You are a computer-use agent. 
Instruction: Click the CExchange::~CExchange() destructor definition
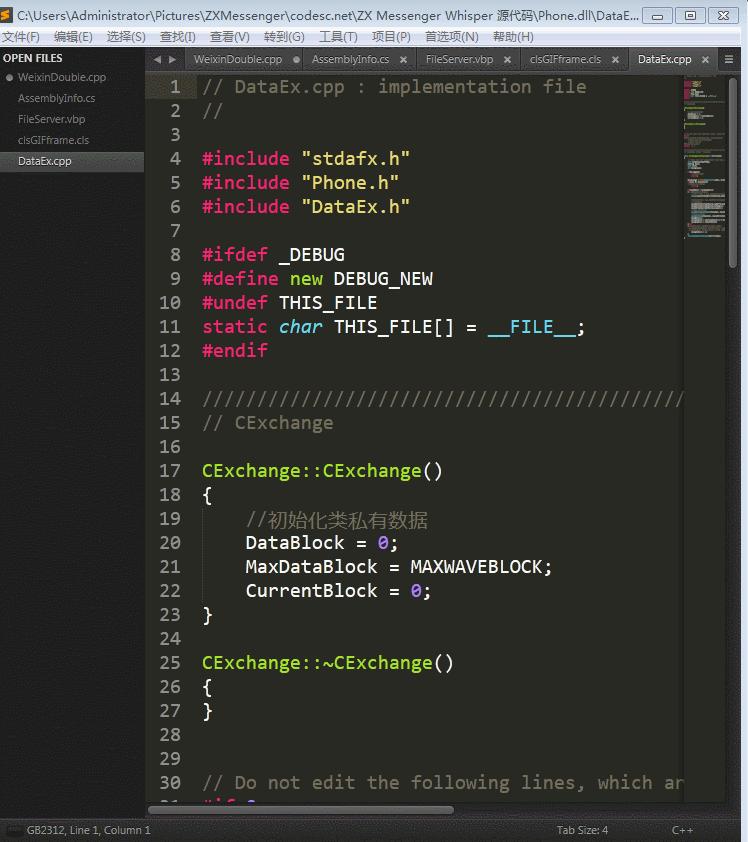[x=328, y=663]
